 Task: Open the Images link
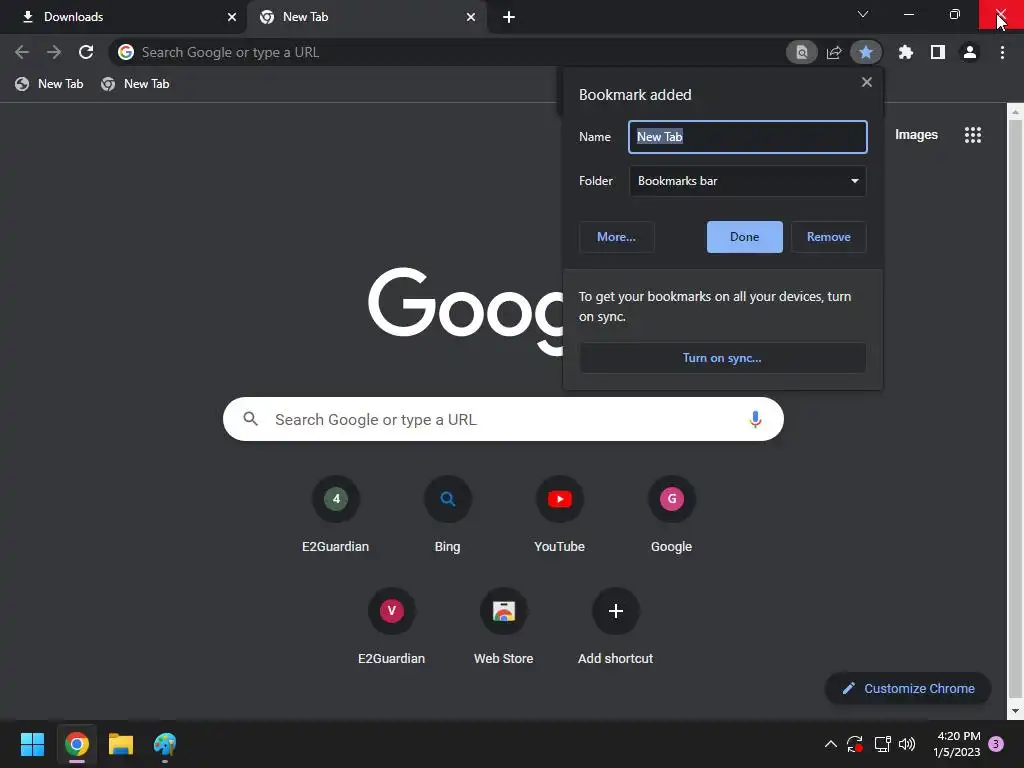click(x=916, y=135)
